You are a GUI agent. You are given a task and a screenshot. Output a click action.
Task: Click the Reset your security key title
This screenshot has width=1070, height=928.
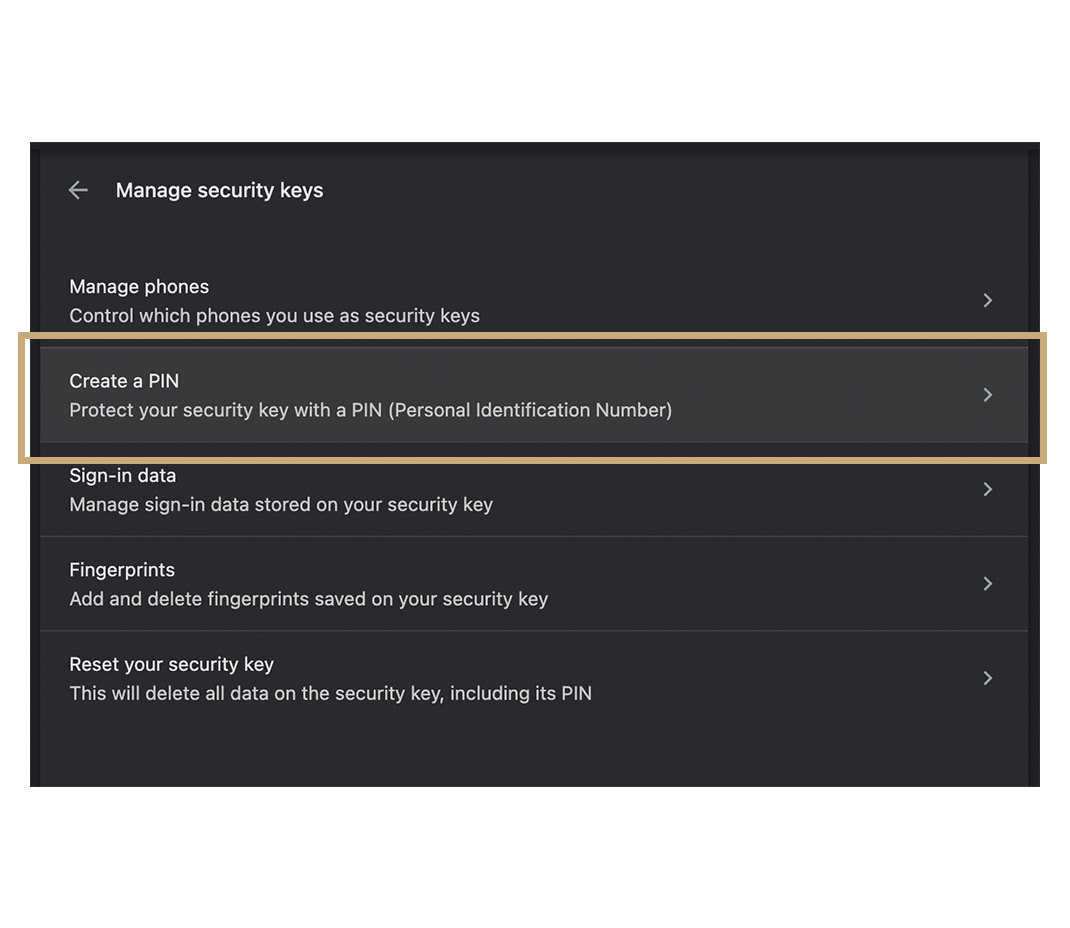click(x=171, y=665)
